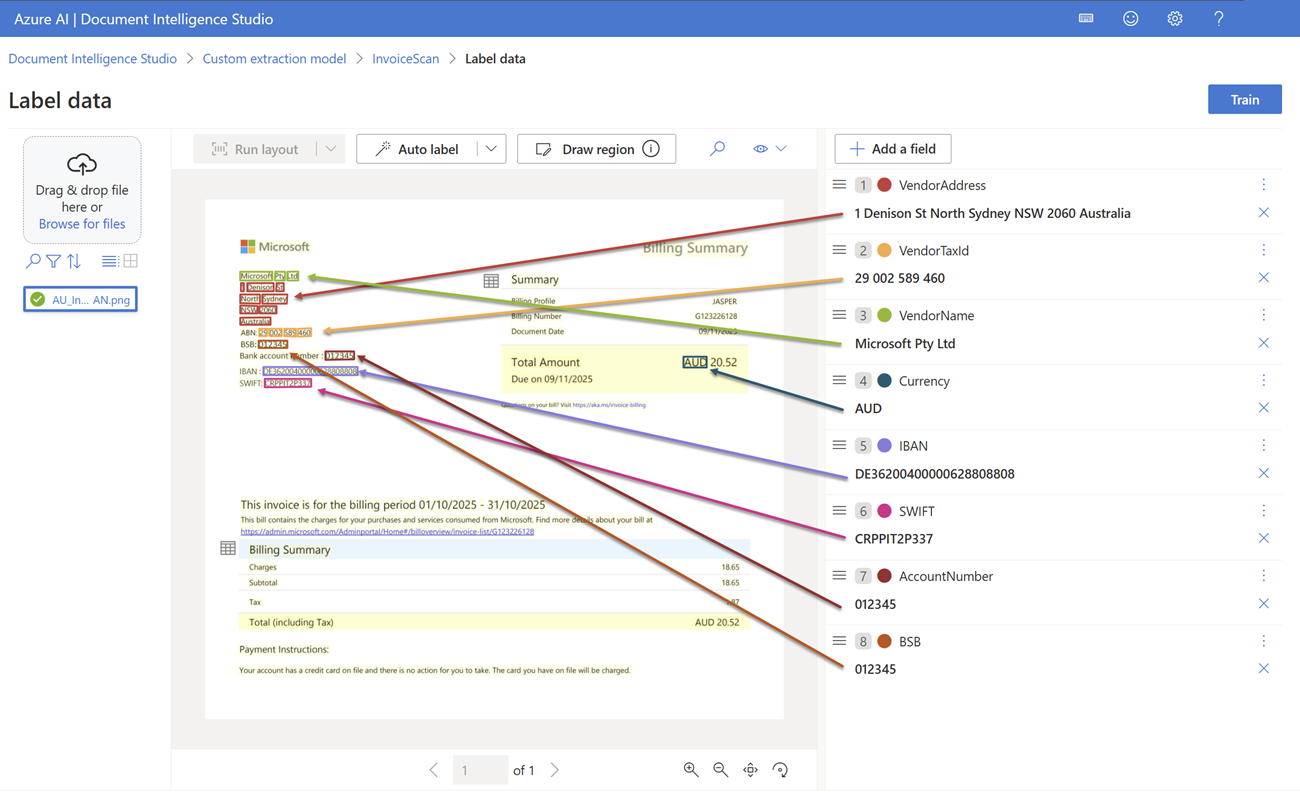Remove the SWIFT label value
The height and width of the screenshot is (792, 1300).
tap(1264, 538)
